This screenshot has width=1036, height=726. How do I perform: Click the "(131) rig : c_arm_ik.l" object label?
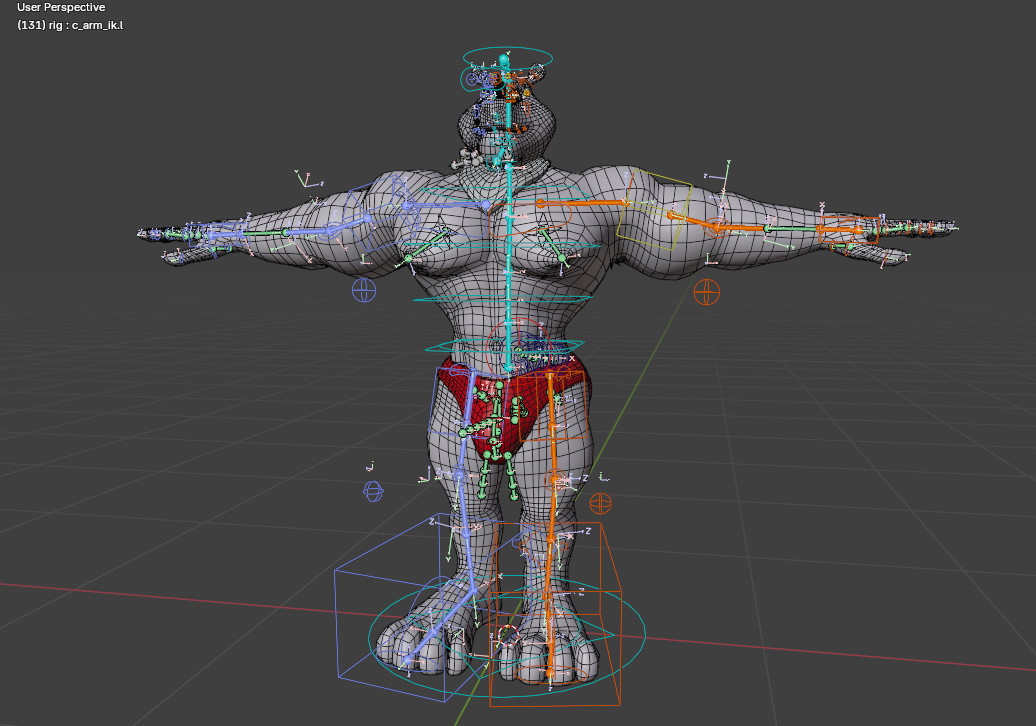coord(70,25)
